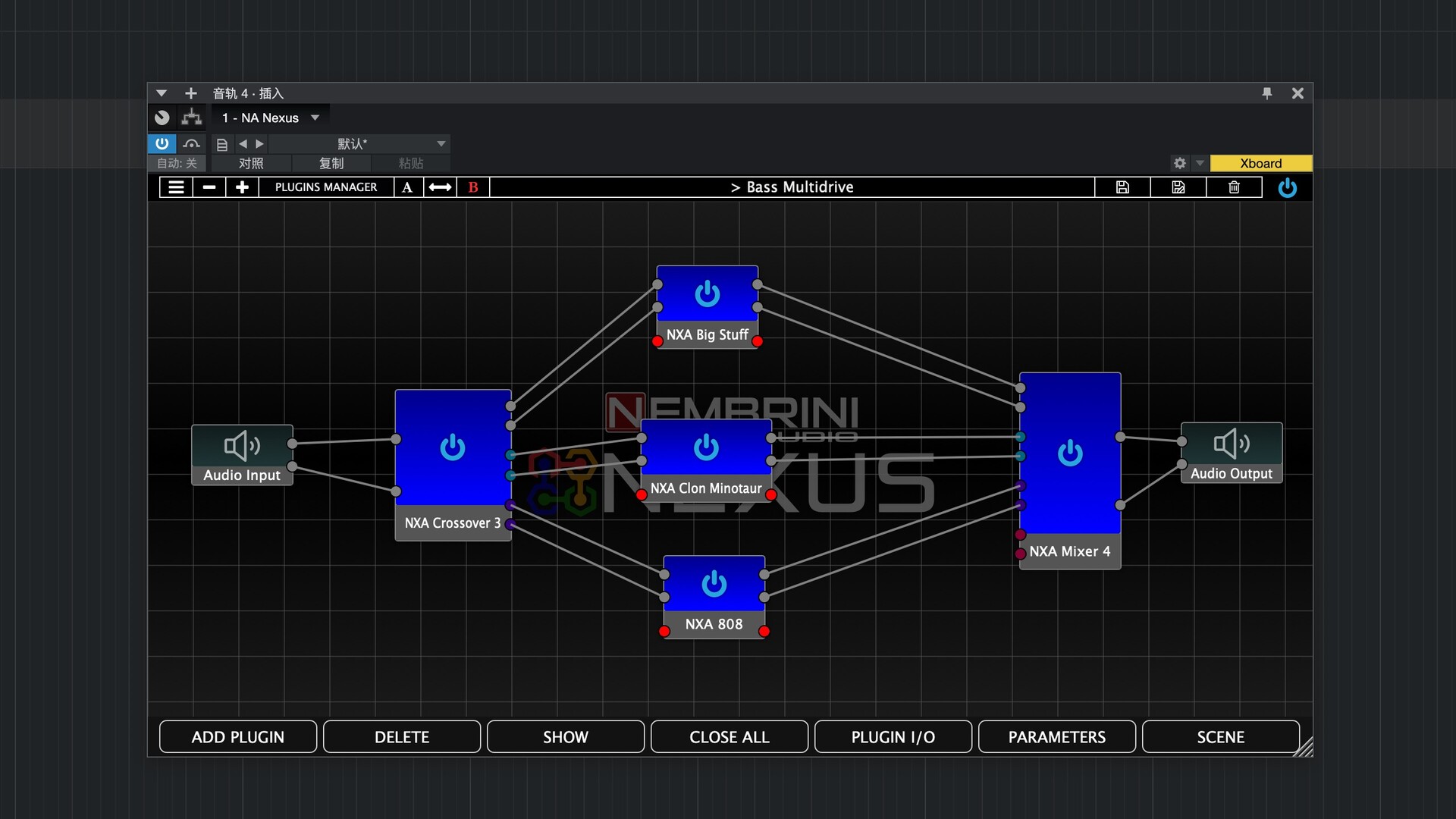Toggle the blue bypass power button
Viewport: 1456px width, 819px height.
coord(162,143)
